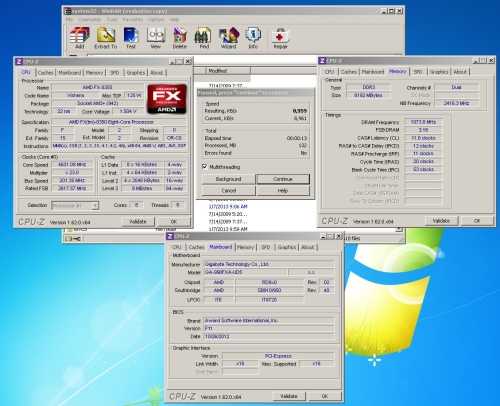This screenshot has width=500, height=406.
Task: Open the File menu in WinRAR
Action: click(69, 20)
